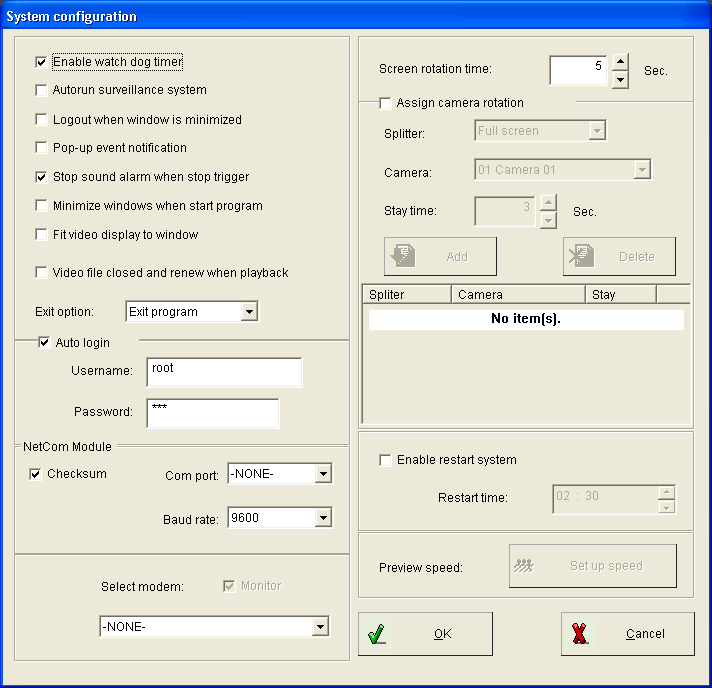Toggle the Auto login checkbox
The height and width of the screenshot is (688, 712).
[44, 343]
